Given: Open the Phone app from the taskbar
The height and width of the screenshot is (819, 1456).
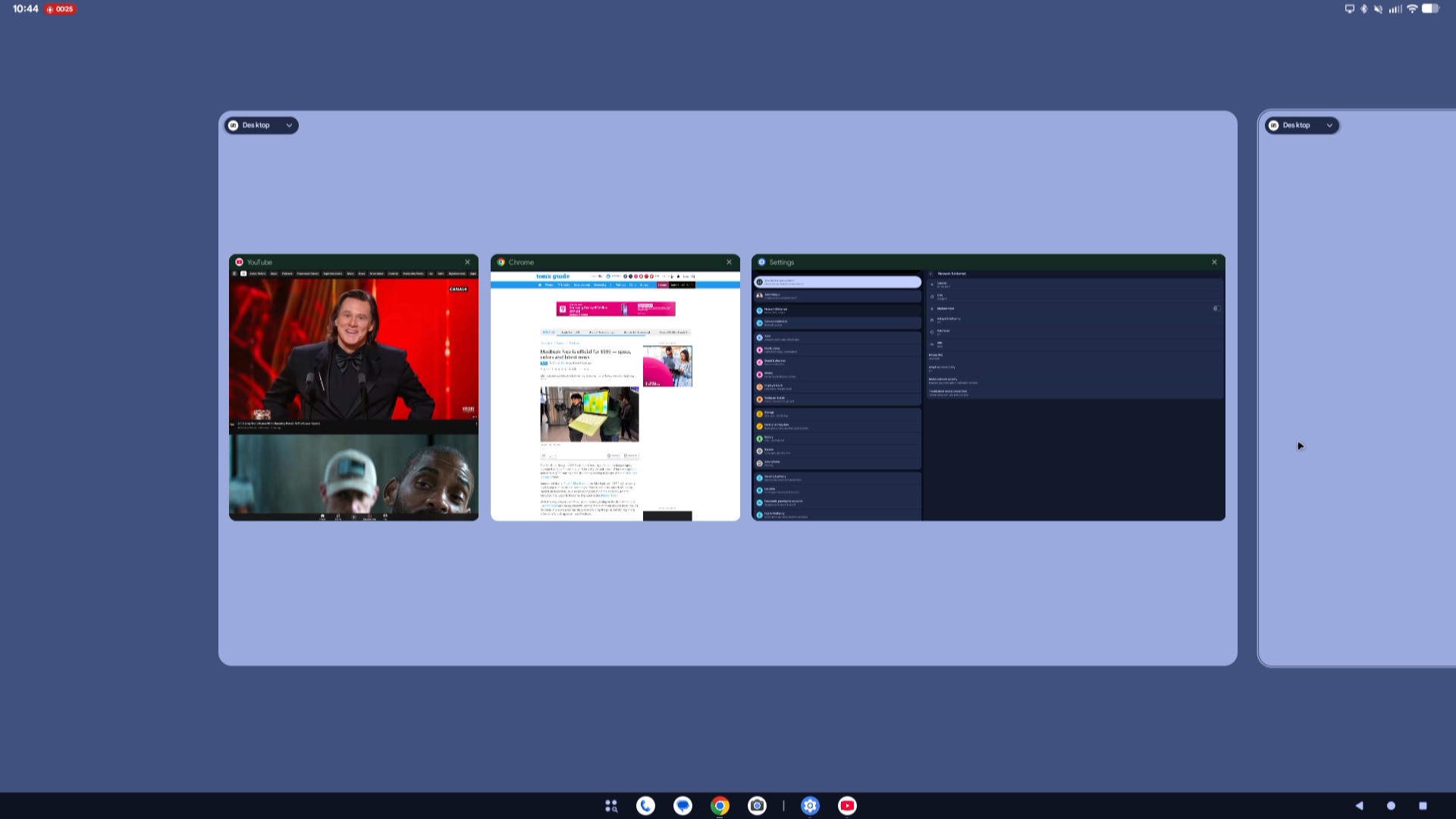Looking at the screenshot, I should click(x=645, y=806).
